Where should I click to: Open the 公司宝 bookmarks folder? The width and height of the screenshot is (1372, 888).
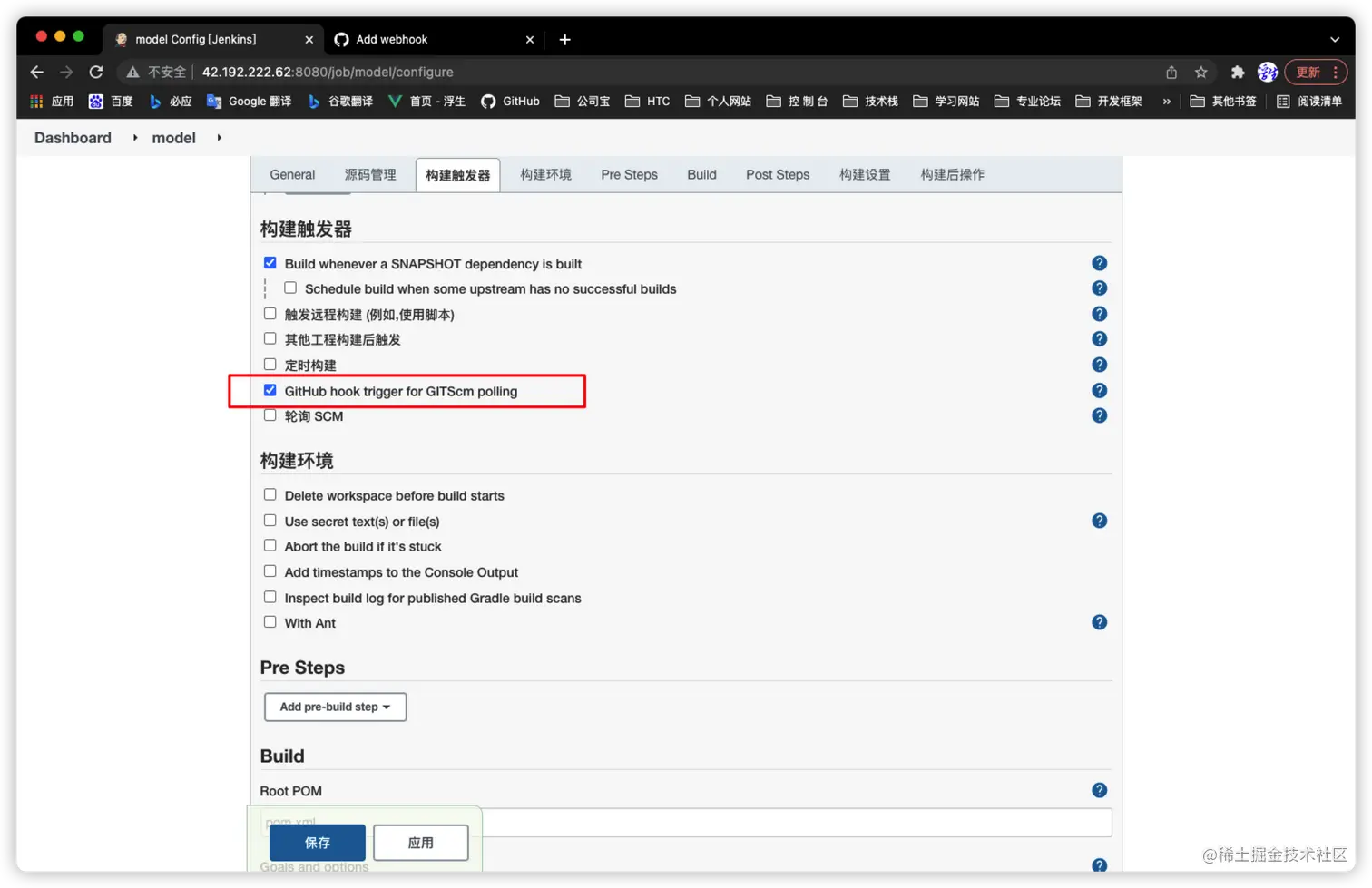583,102
